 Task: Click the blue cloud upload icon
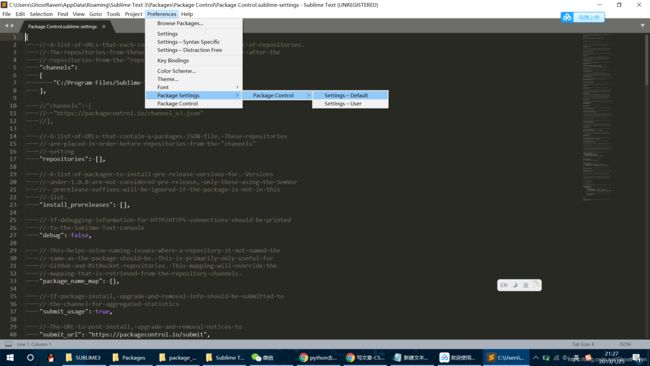point(567,17)
